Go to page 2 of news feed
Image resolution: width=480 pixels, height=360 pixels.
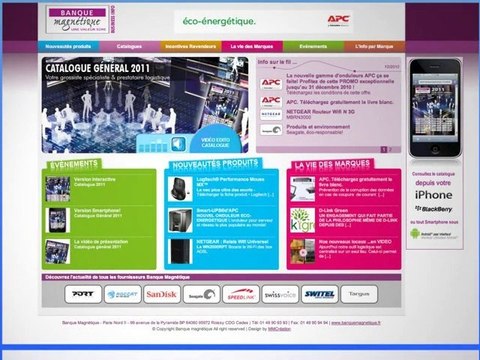pos(390,150)
